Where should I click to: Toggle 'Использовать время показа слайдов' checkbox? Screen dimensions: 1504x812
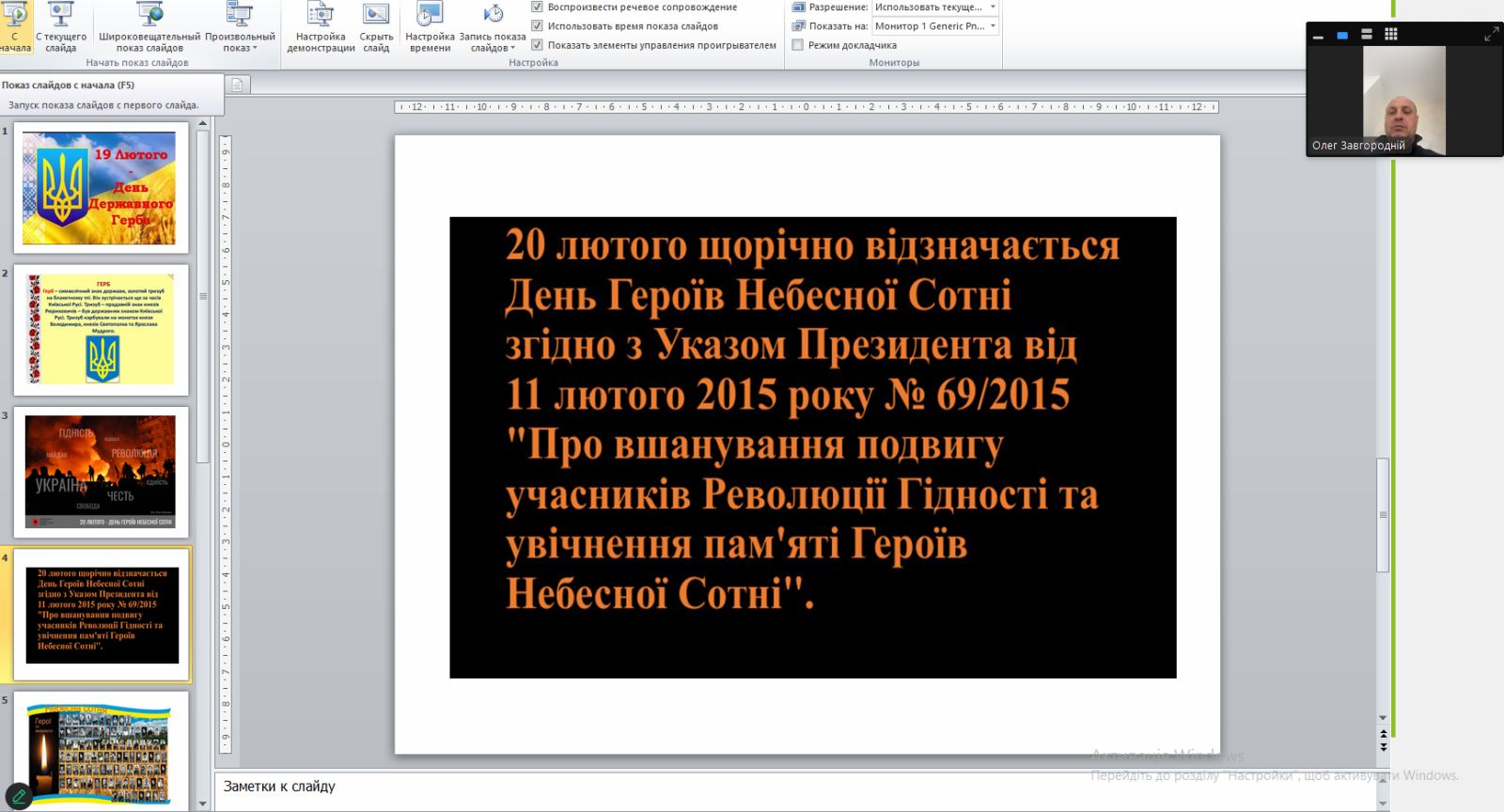pos(538,26)
